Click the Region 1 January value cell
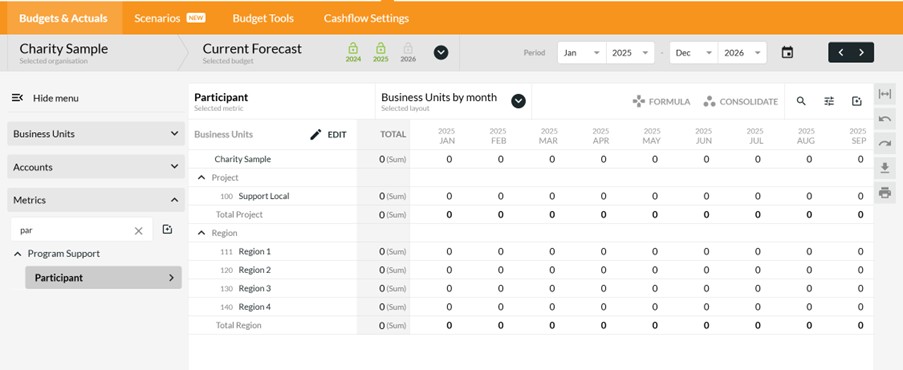This screenshot has height=370, width=903. pos(449,251)
